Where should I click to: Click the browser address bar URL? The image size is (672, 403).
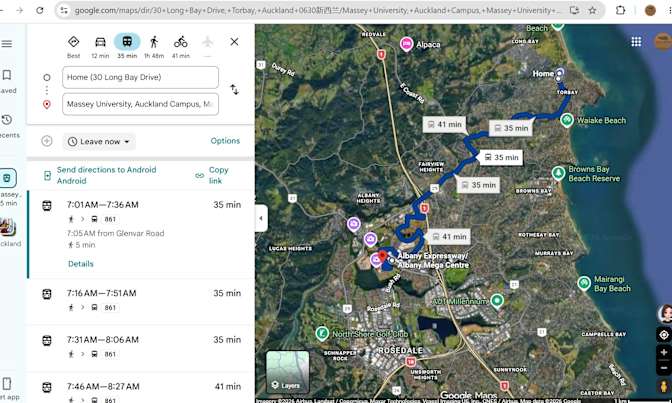point(317,10)
